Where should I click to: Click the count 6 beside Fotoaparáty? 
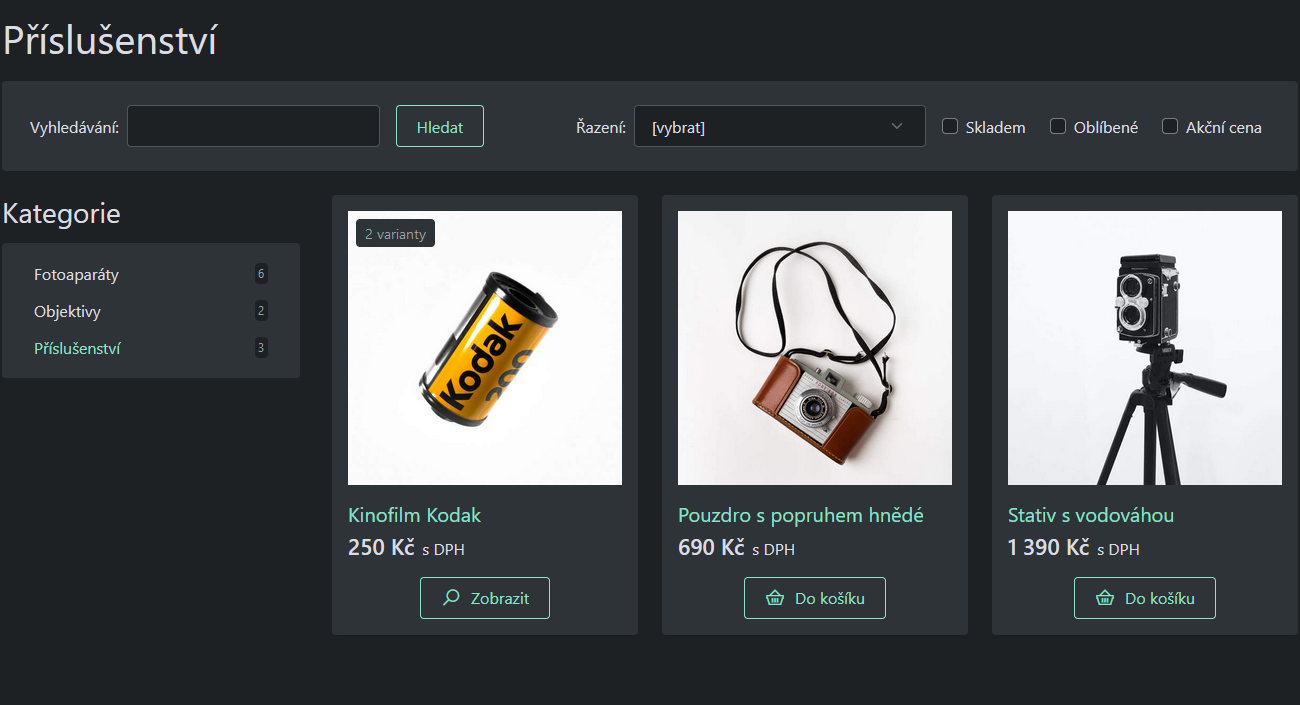[261, 274]
